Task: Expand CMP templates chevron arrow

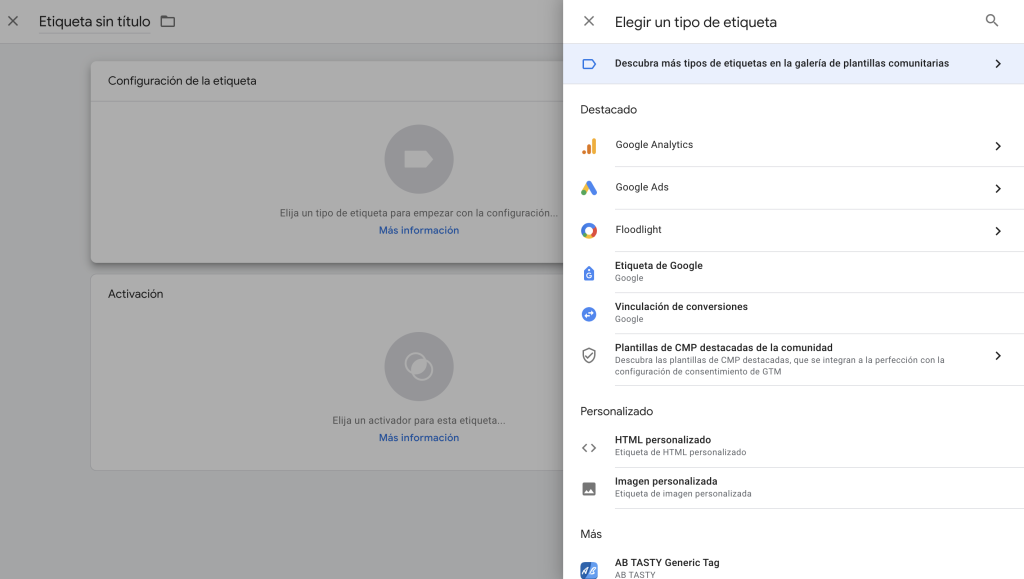Action: pos(997,356)
